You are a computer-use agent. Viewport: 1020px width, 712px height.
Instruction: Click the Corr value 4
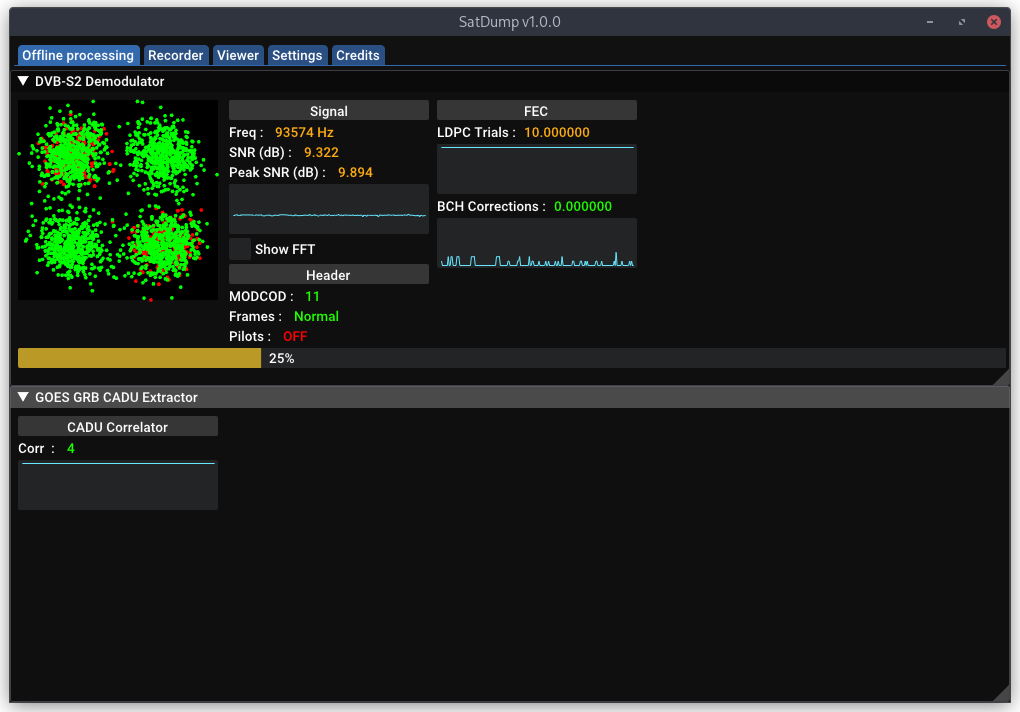(71, 449)
